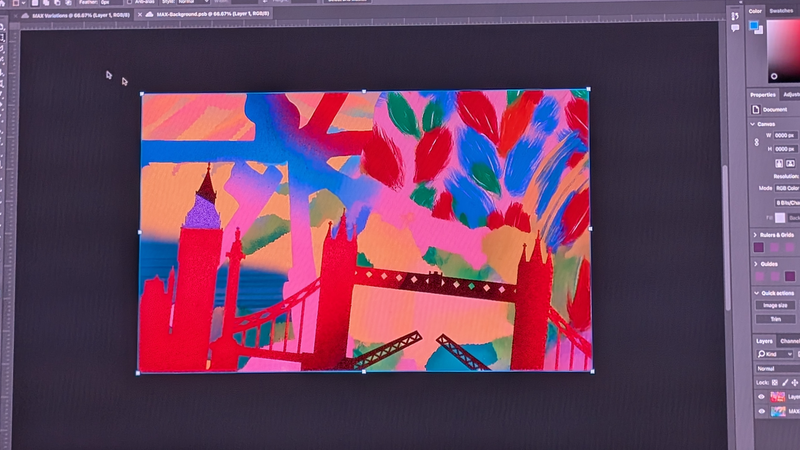The image size is (800, 450).
Task: Close the MAX Variations tab
Action: (15, 16)
